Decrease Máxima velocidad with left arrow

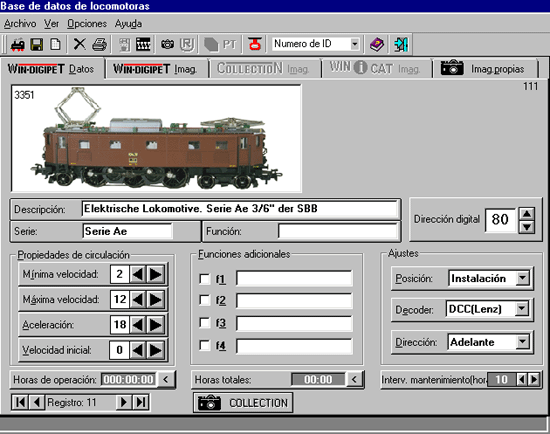point(138,299)
